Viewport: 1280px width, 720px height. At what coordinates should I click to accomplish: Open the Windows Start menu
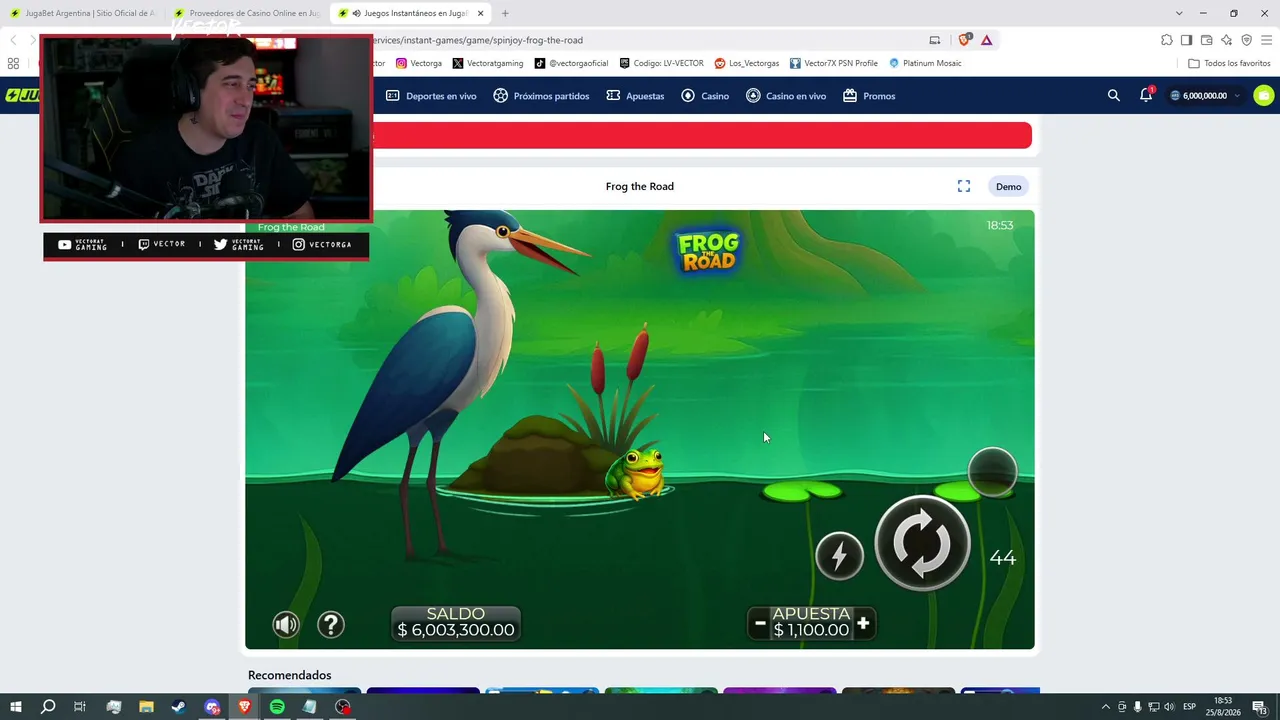click(16, 707)
